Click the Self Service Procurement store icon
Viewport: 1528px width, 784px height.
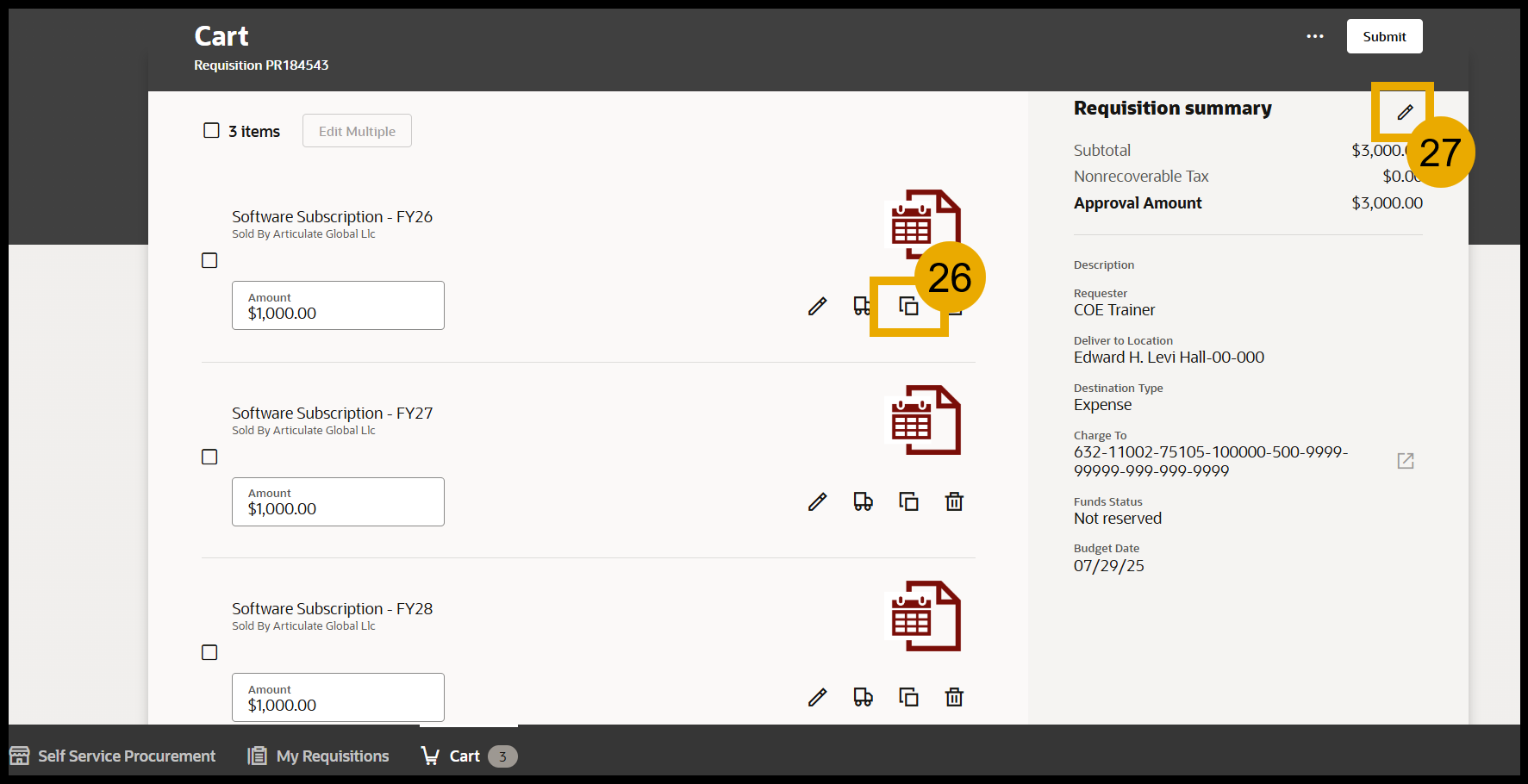pos(20,756)
